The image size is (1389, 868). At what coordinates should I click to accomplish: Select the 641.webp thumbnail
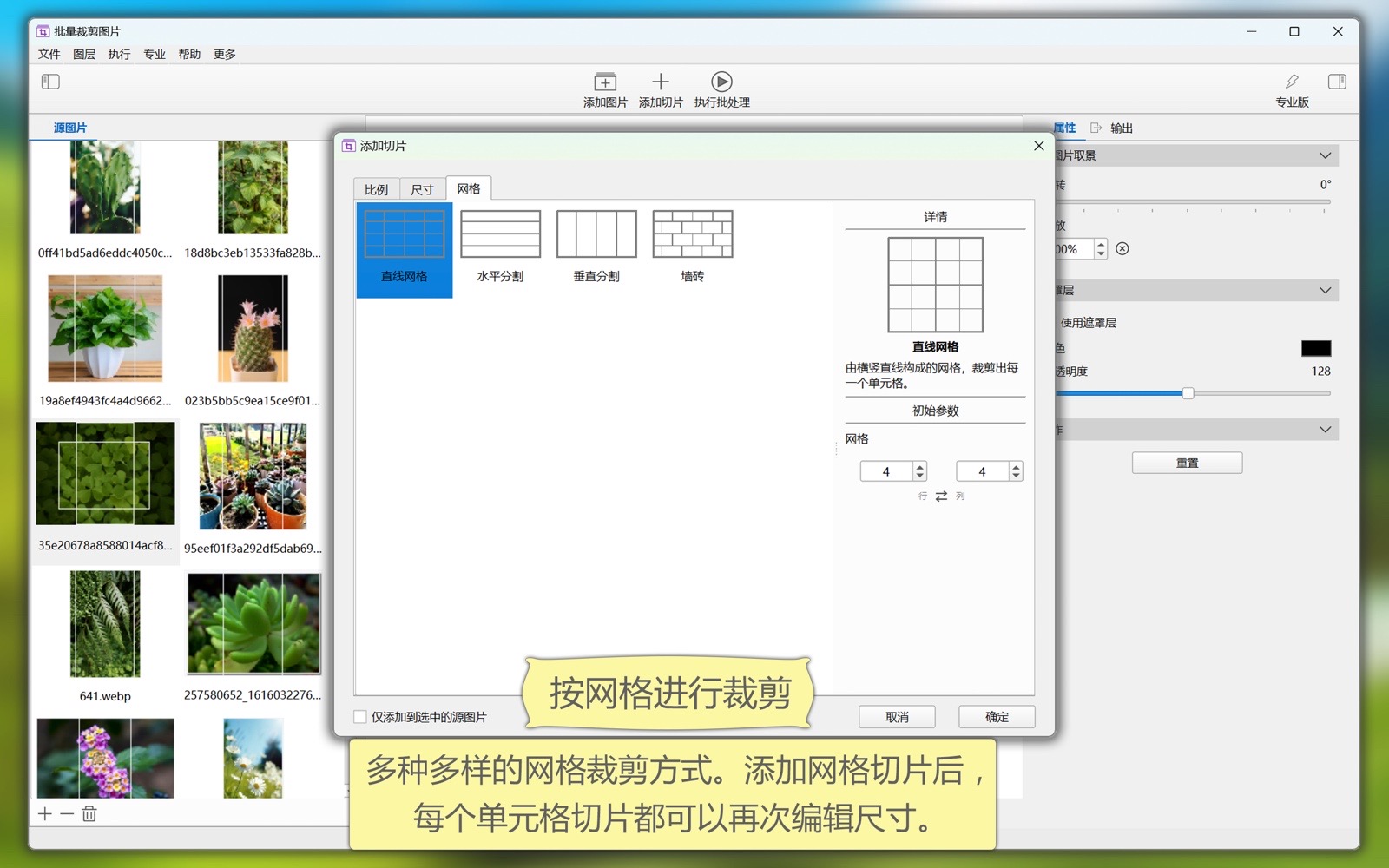(105, 625)
